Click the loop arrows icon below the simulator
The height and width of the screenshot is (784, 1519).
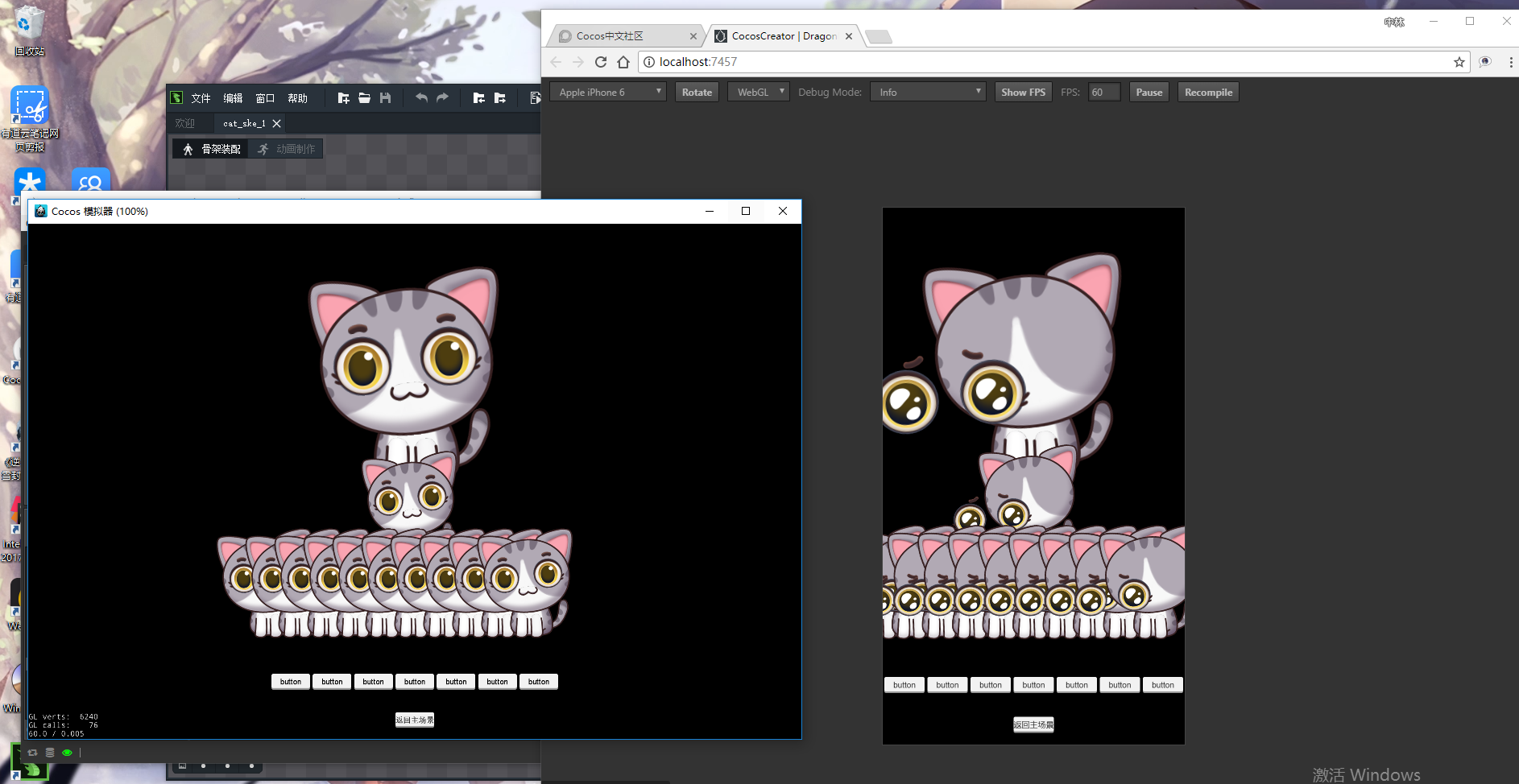pos(33,753)
